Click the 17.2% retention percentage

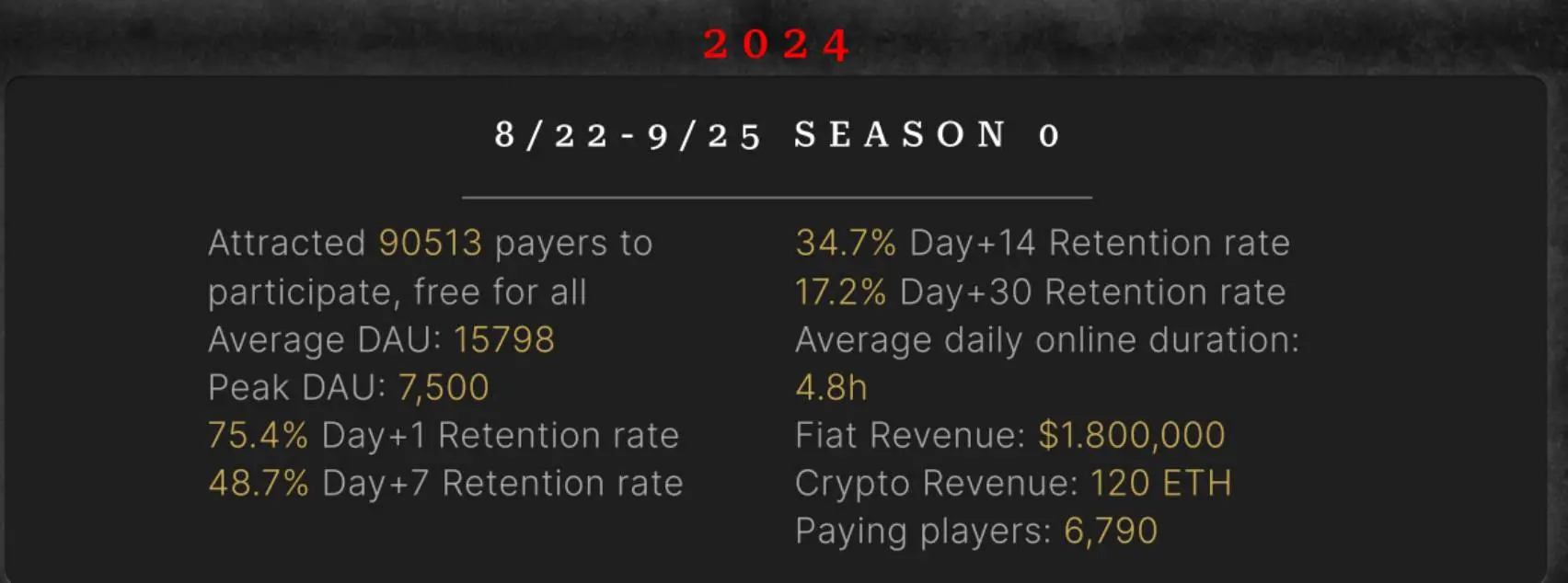840,292
